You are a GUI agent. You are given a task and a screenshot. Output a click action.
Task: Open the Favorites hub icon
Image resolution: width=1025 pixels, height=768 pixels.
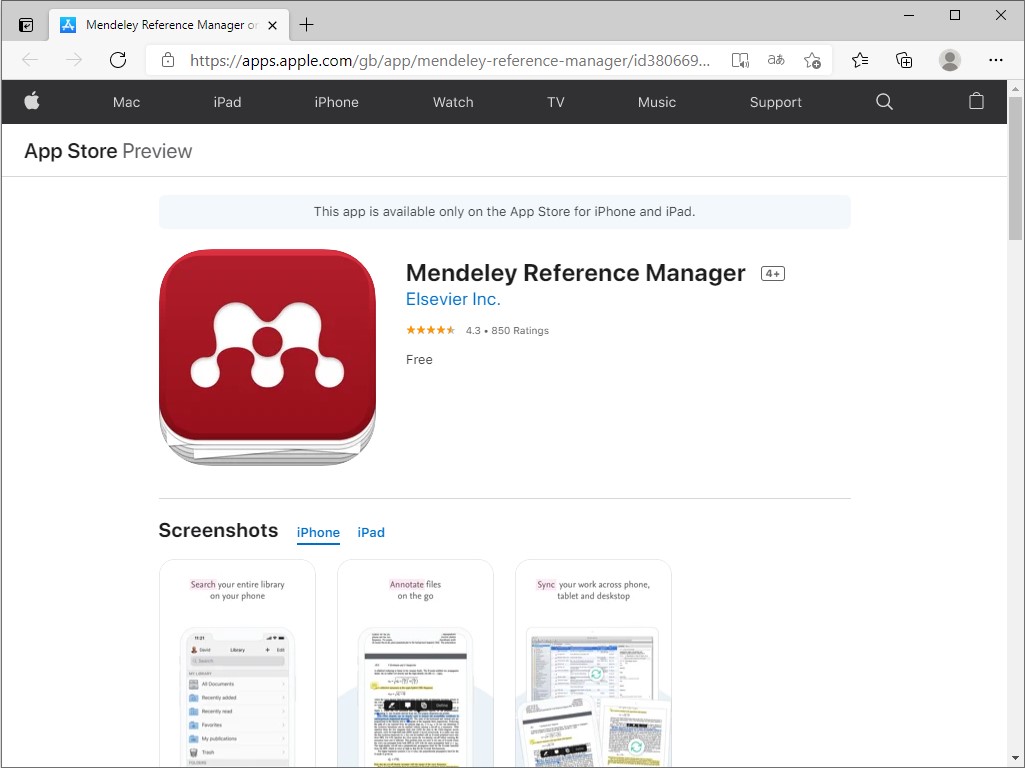click(x=860, y=60)
